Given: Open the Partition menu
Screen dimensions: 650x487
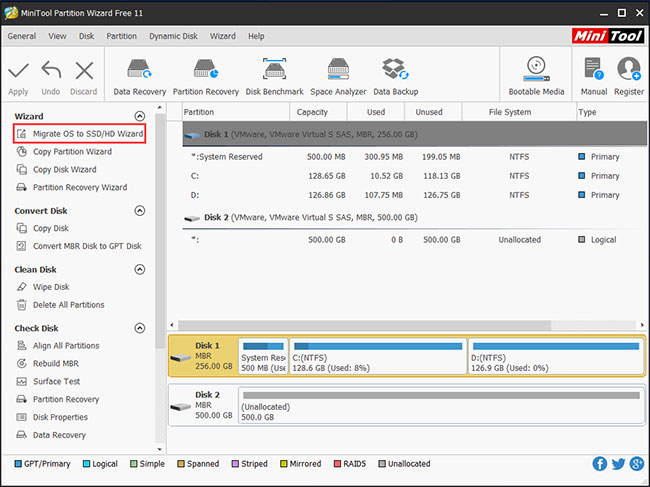Looking at the screenshot, I should [x=121, y=36].
